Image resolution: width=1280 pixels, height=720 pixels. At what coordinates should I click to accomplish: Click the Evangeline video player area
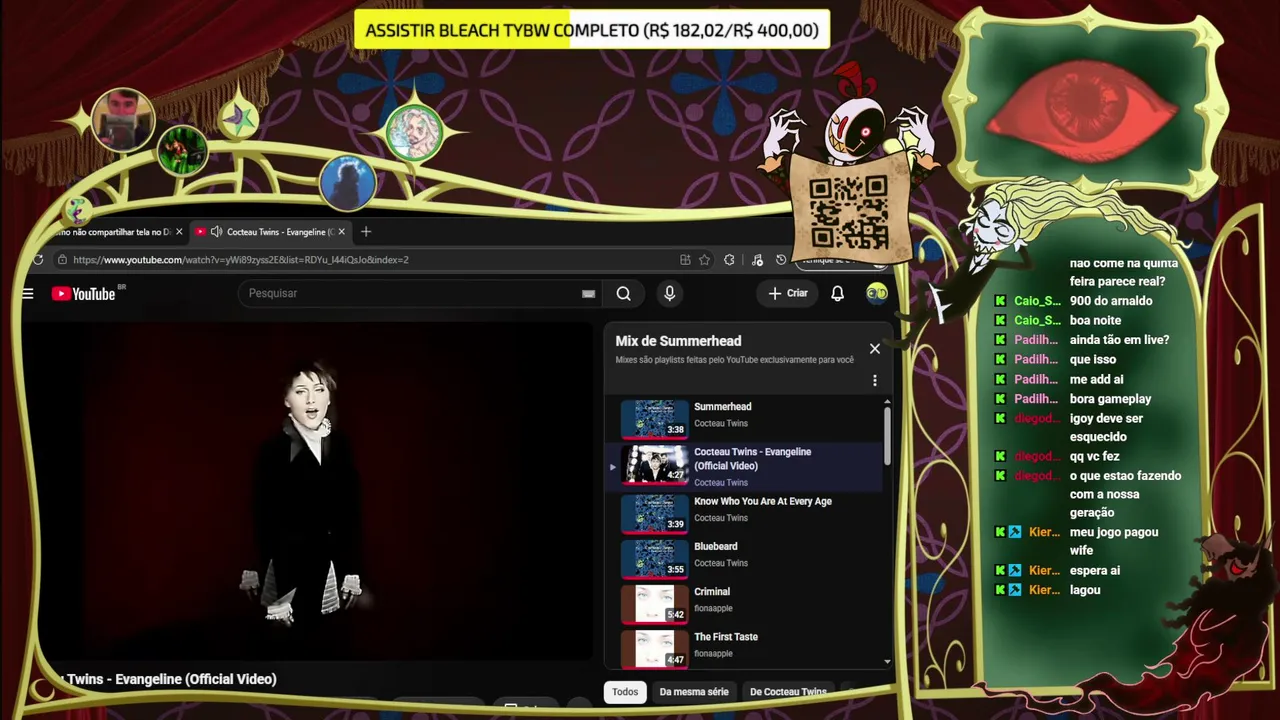[308, 491]
